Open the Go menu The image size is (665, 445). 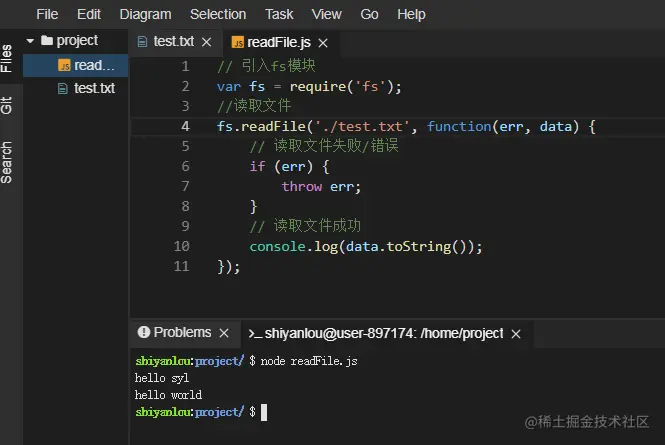coord(369,14)
